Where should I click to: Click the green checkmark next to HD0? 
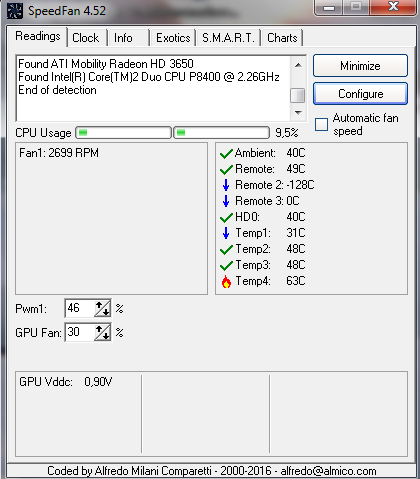pos(226,218)
